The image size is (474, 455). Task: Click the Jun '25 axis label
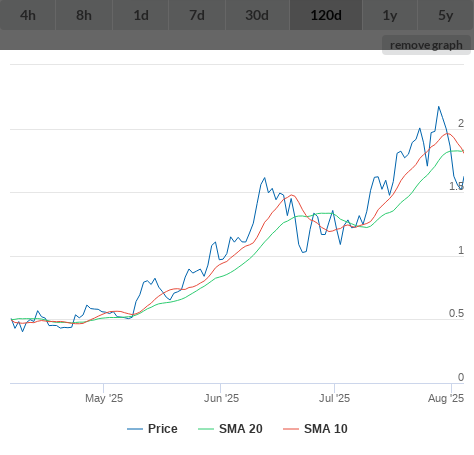pyautogui.click(x=221, y=398)
